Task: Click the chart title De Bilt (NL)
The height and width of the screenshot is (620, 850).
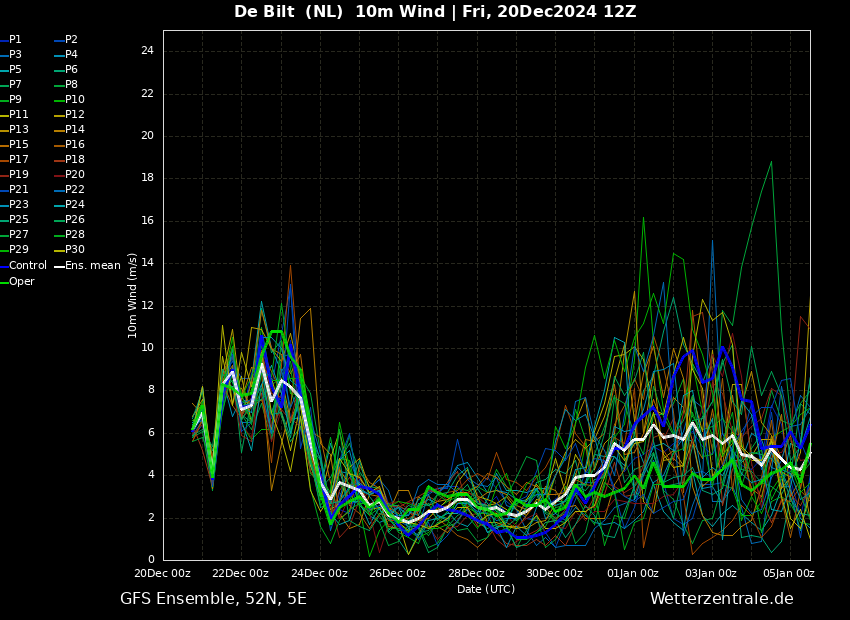Action: 288,11
